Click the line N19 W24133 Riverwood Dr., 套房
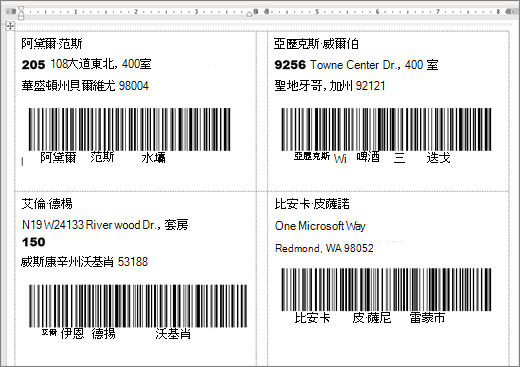The width and height of the screenshot is (520, 367). click(105, 225)
